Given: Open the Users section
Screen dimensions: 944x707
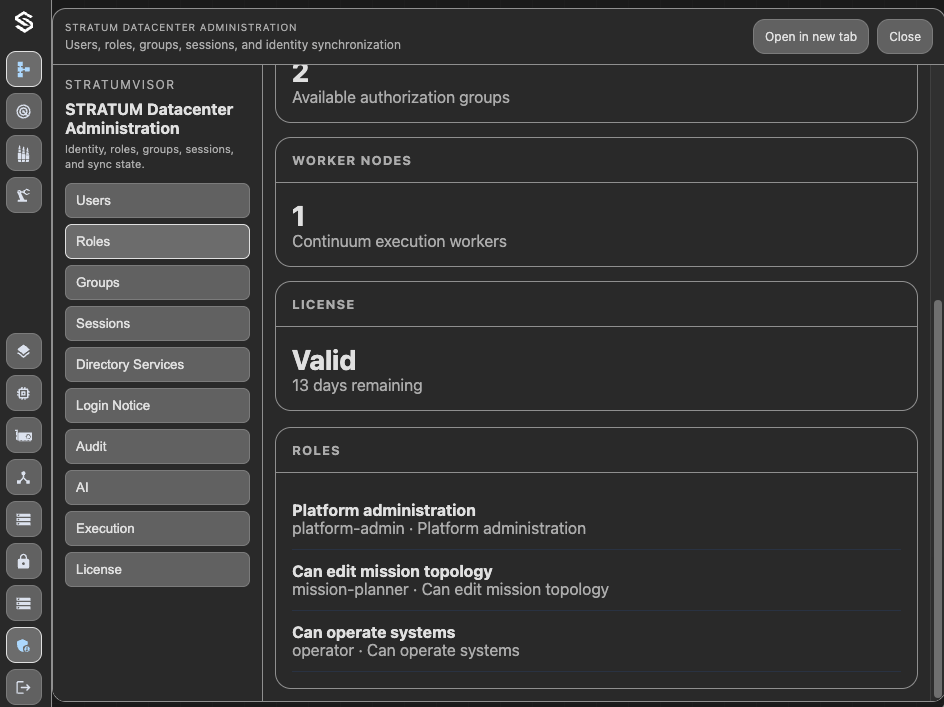Looking at the screenshot, I should 157,201.
